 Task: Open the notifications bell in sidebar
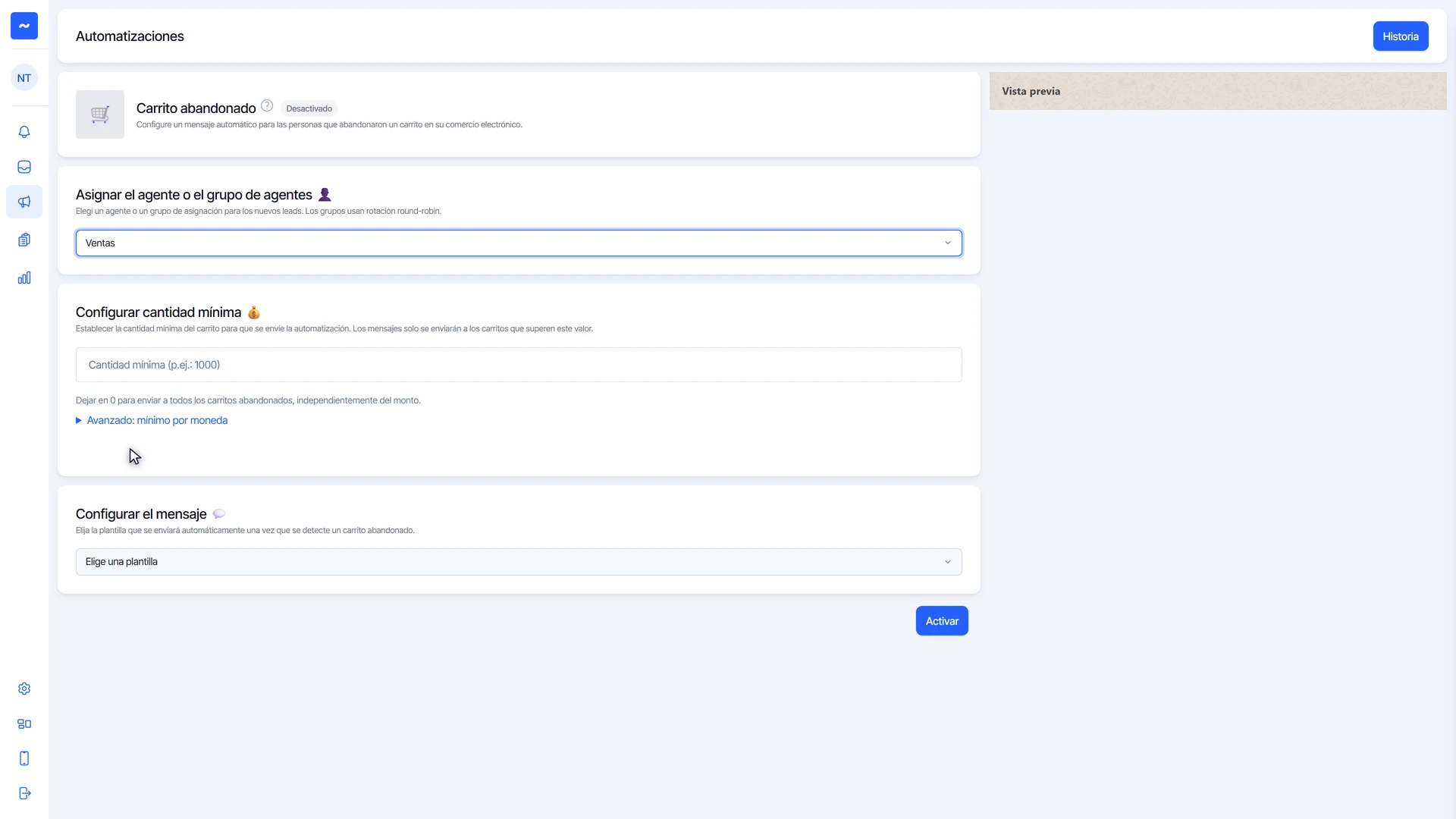[x=24, y=132]
